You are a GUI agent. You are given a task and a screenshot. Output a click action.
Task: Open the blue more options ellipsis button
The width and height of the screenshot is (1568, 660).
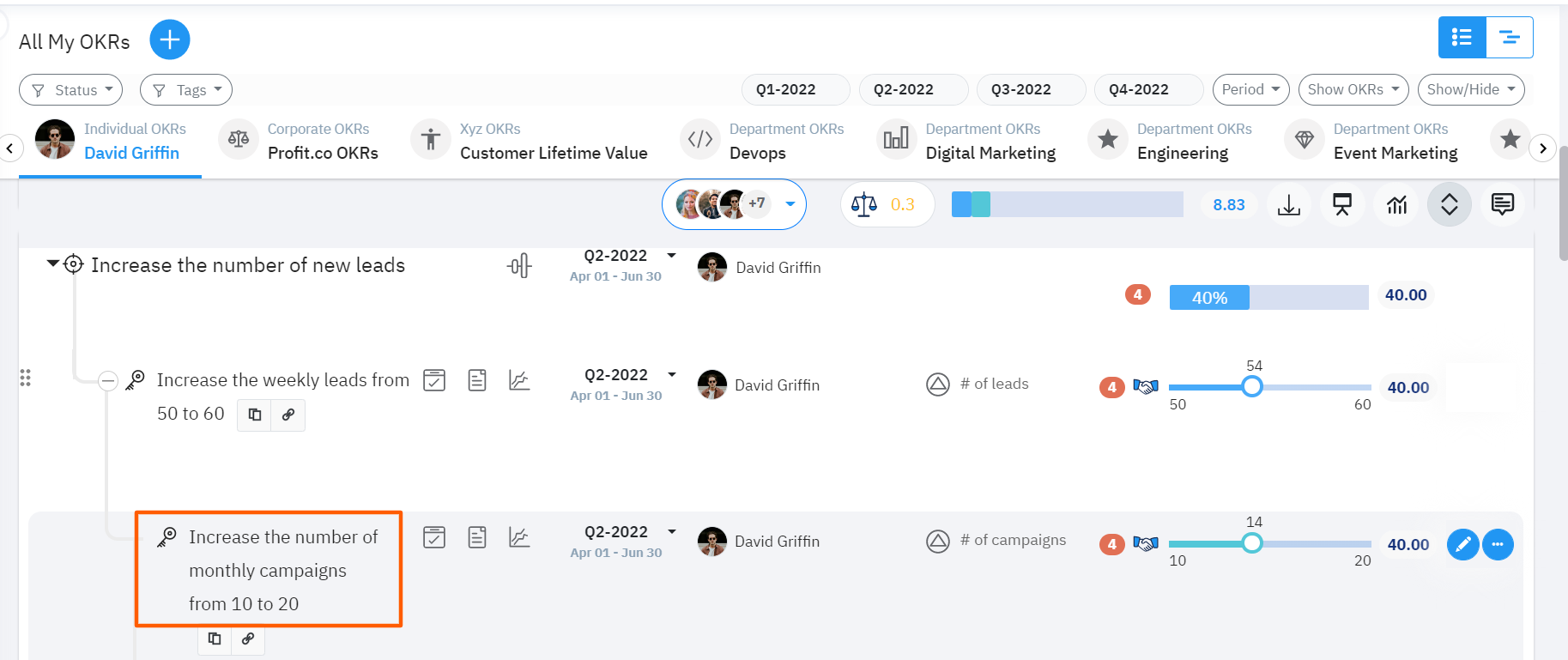point(1498,544)
